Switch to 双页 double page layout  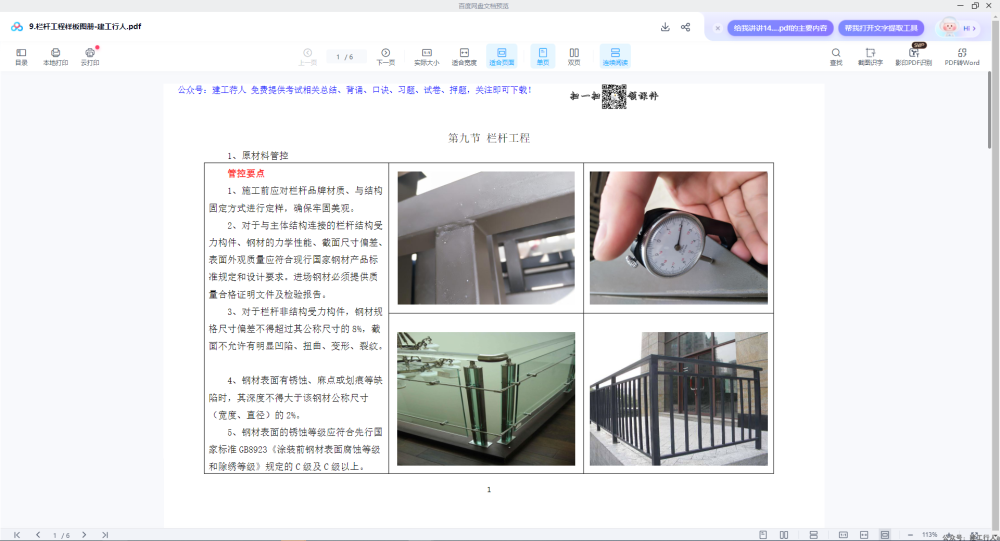point(574,56)
